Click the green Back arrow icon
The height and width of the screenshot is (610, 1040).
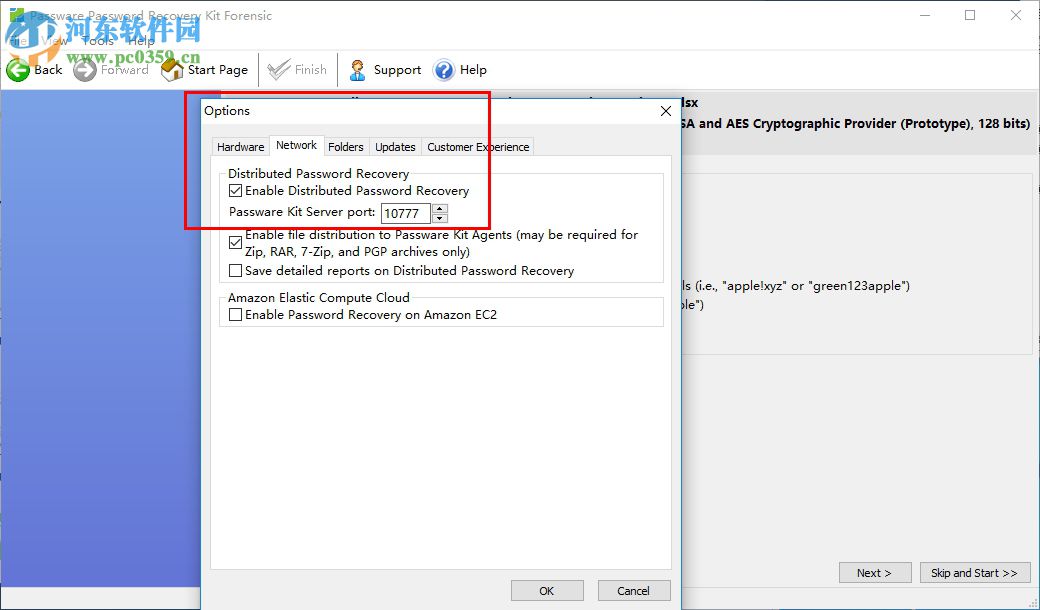(x=18, y=70)
